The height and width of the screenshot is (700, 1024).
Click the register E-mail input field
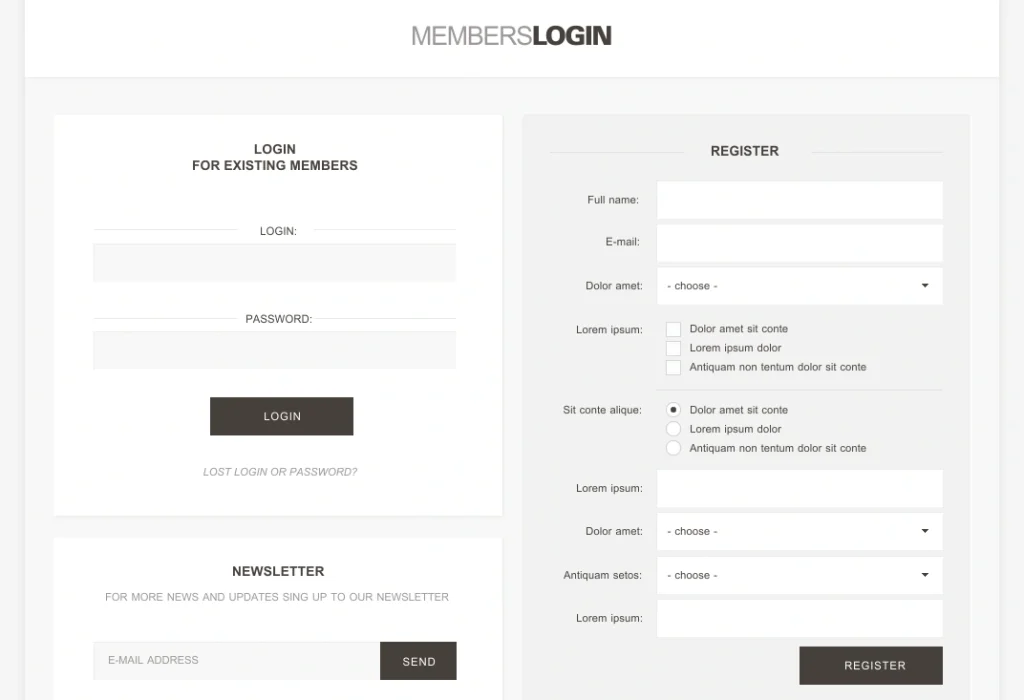click(799, 243)
